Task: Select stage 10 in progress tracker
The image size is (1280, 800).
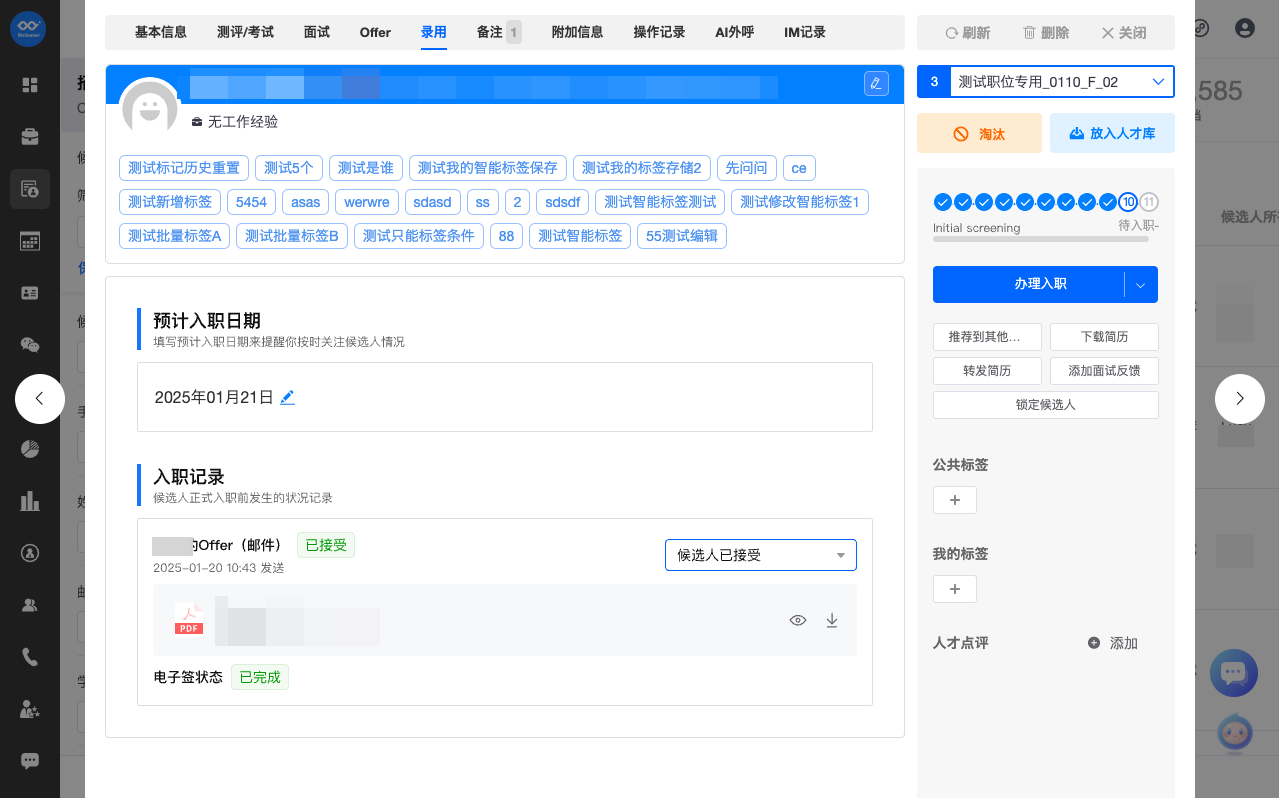Action: 1128,203
